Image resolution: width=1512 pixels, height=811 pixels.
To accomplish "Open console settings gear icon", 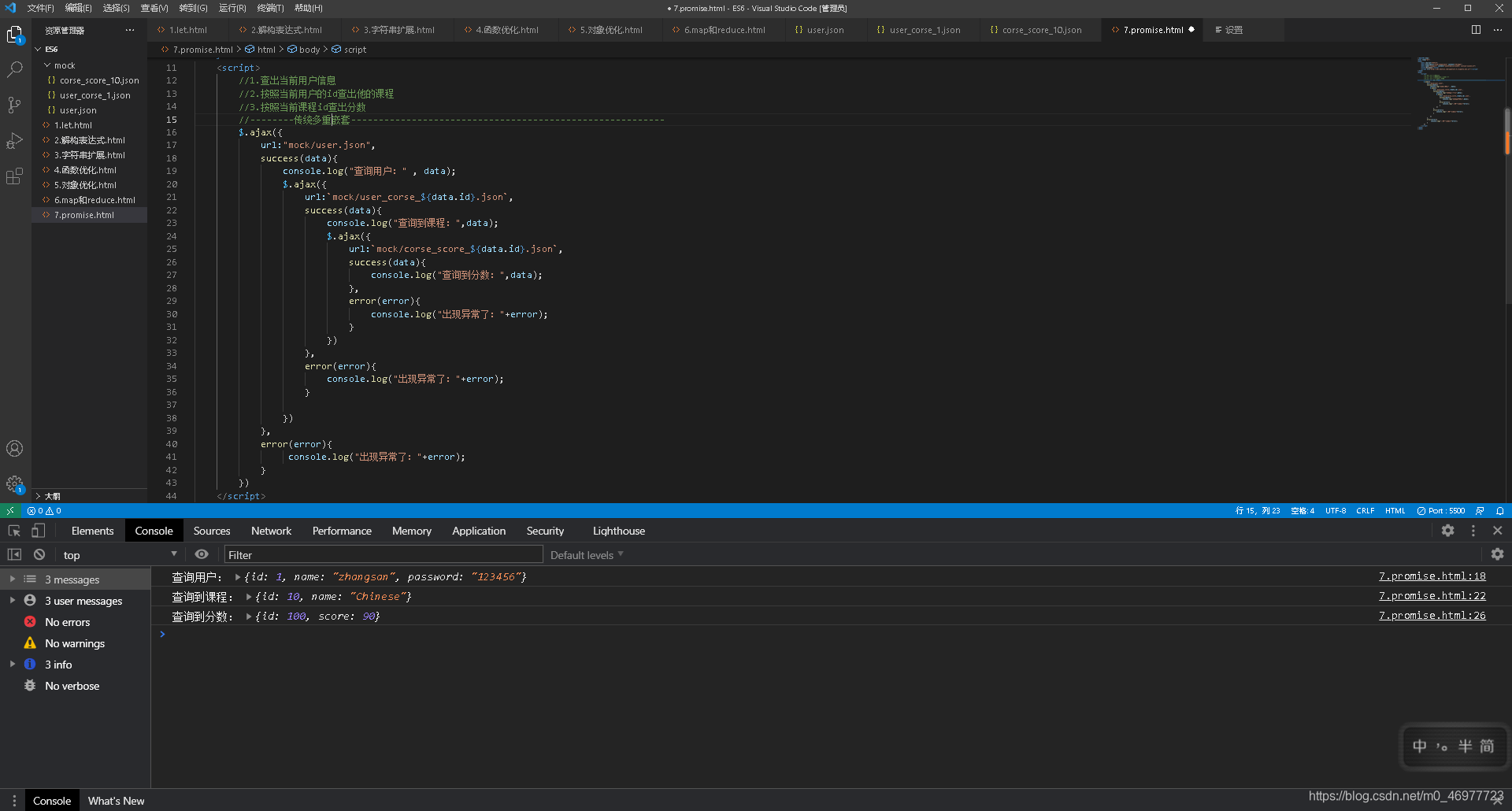I will pyautogui.click(x=1498, y=554).
